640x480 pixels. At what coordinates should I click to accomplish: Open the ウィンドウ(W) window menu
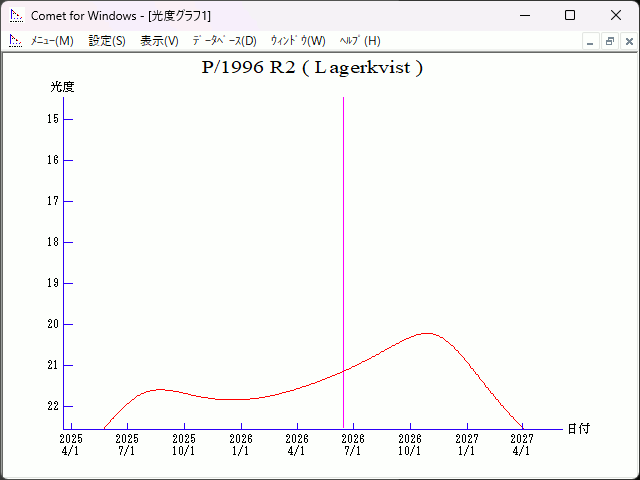coord(298,41)
